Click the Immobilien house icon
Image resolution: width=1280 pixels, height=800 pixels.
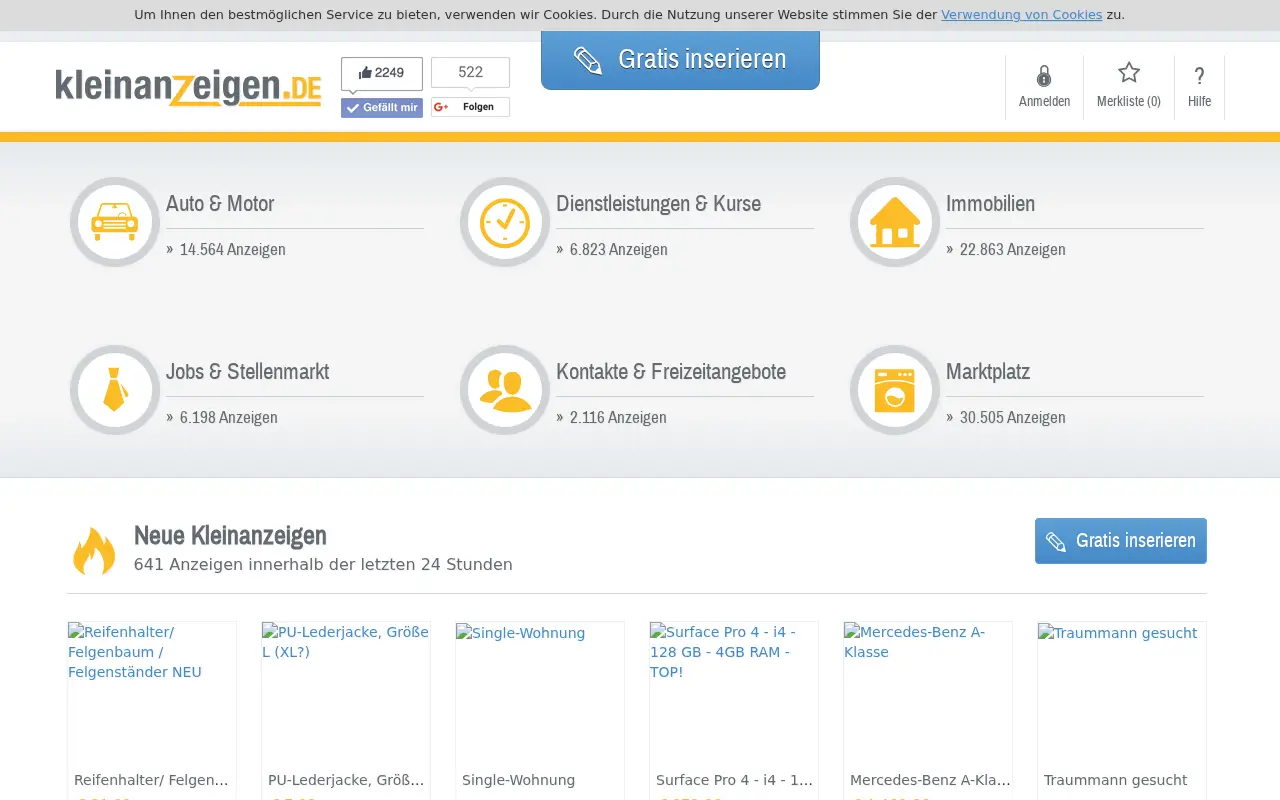[x=895, y=222]
